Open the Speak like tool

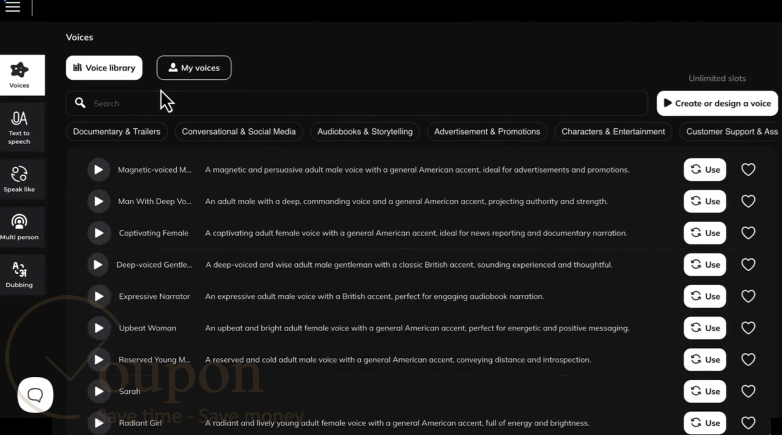(20, 179)
